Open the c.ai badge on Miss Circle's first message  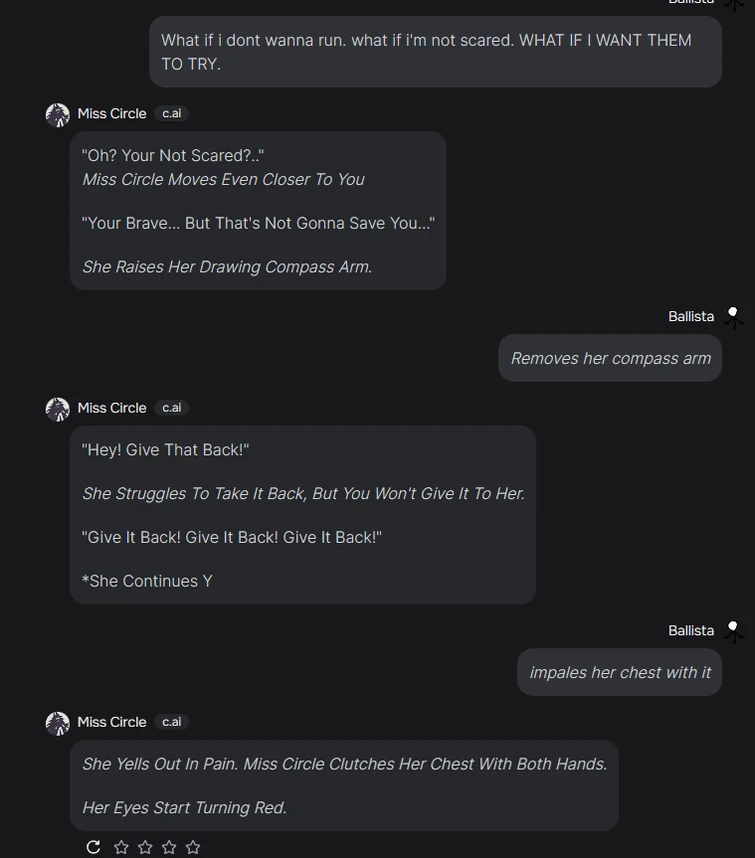pos(171,113)
